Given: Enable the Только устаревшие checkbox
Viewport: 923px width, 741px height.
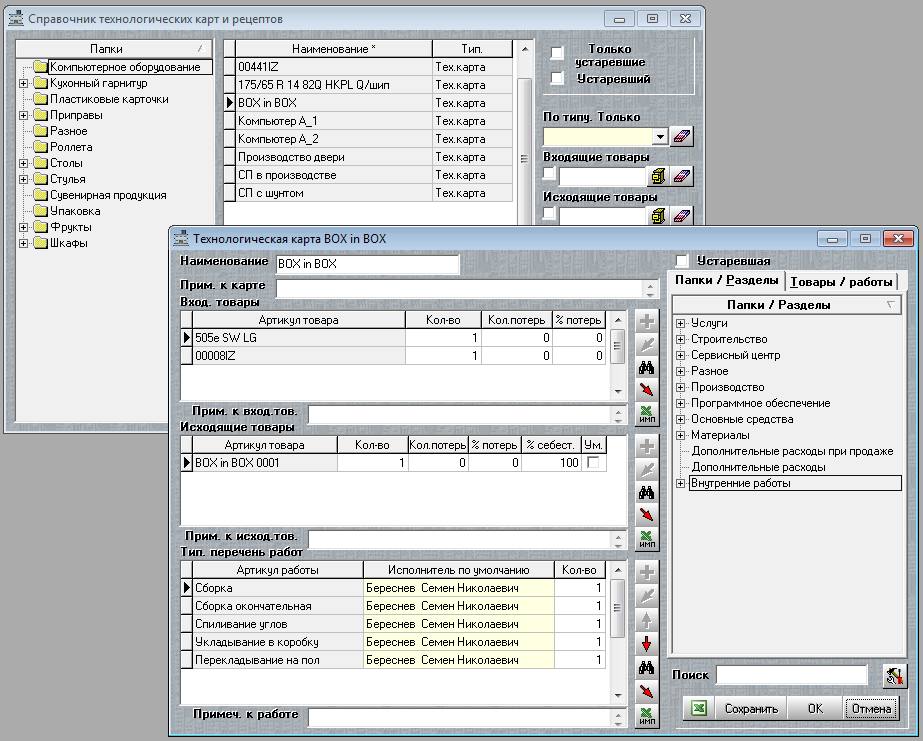Looking at the screenshot, I should (556, 53).
